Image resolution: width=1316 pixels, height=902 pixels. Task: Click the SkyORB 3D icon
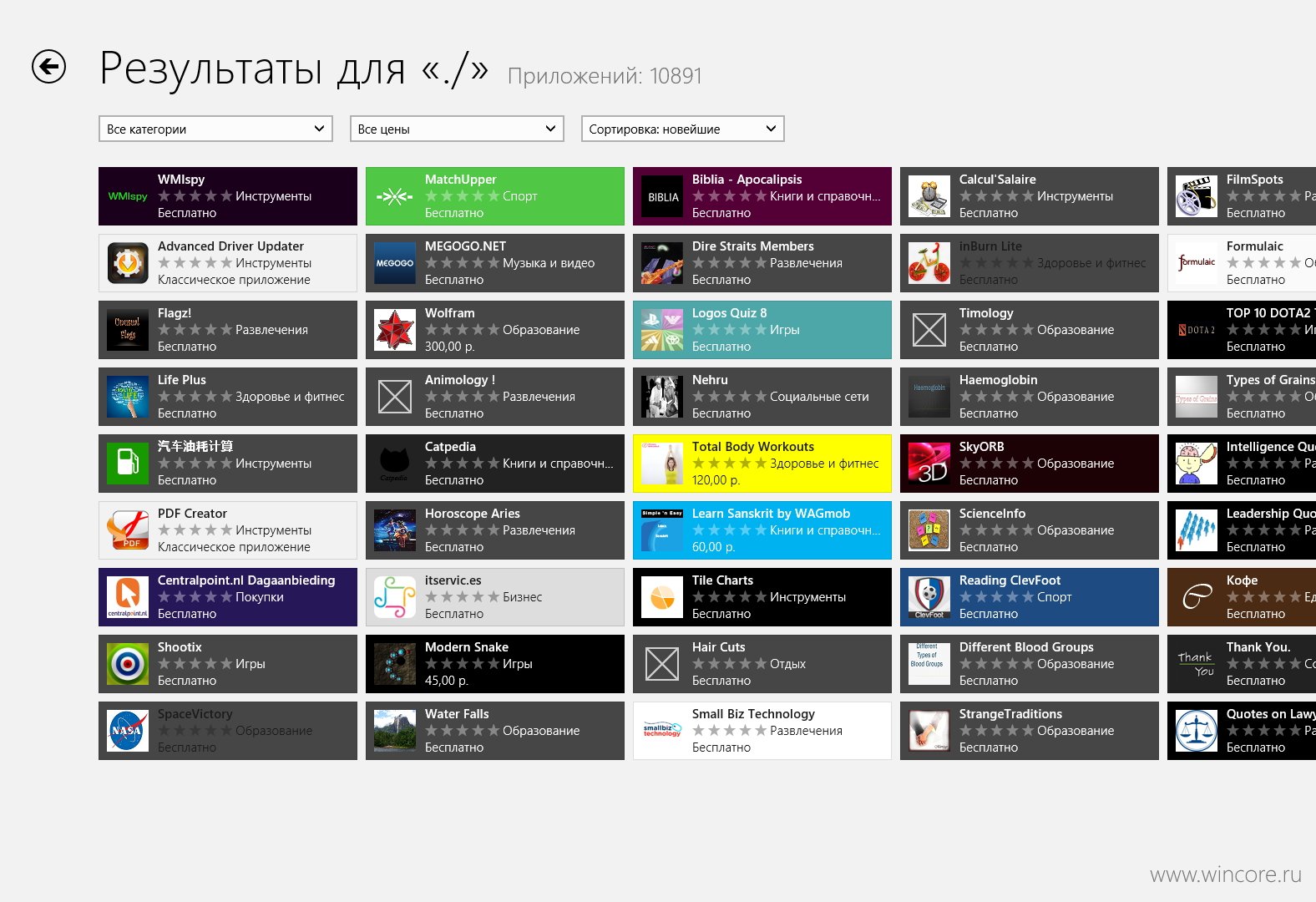coord(929,464)
